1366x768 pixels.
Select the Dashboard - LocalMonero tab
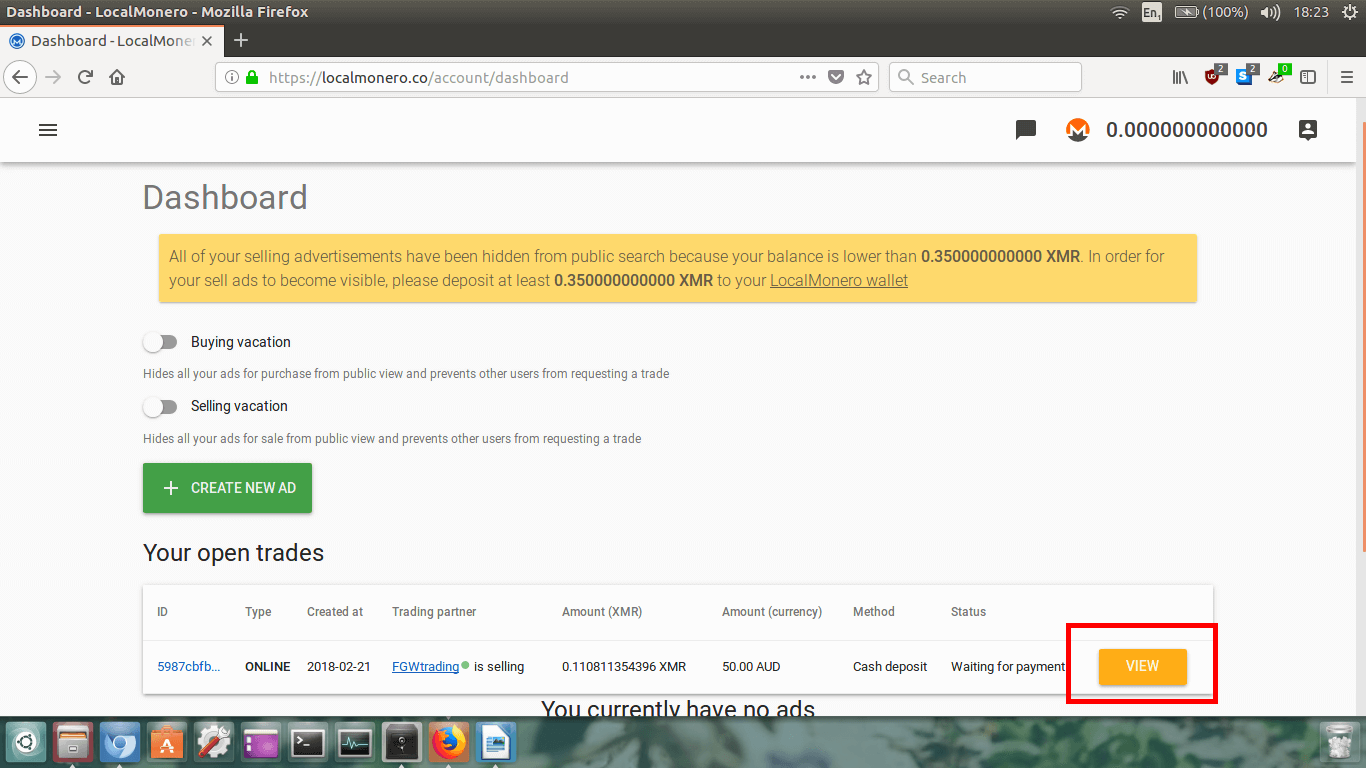(110, 41)
